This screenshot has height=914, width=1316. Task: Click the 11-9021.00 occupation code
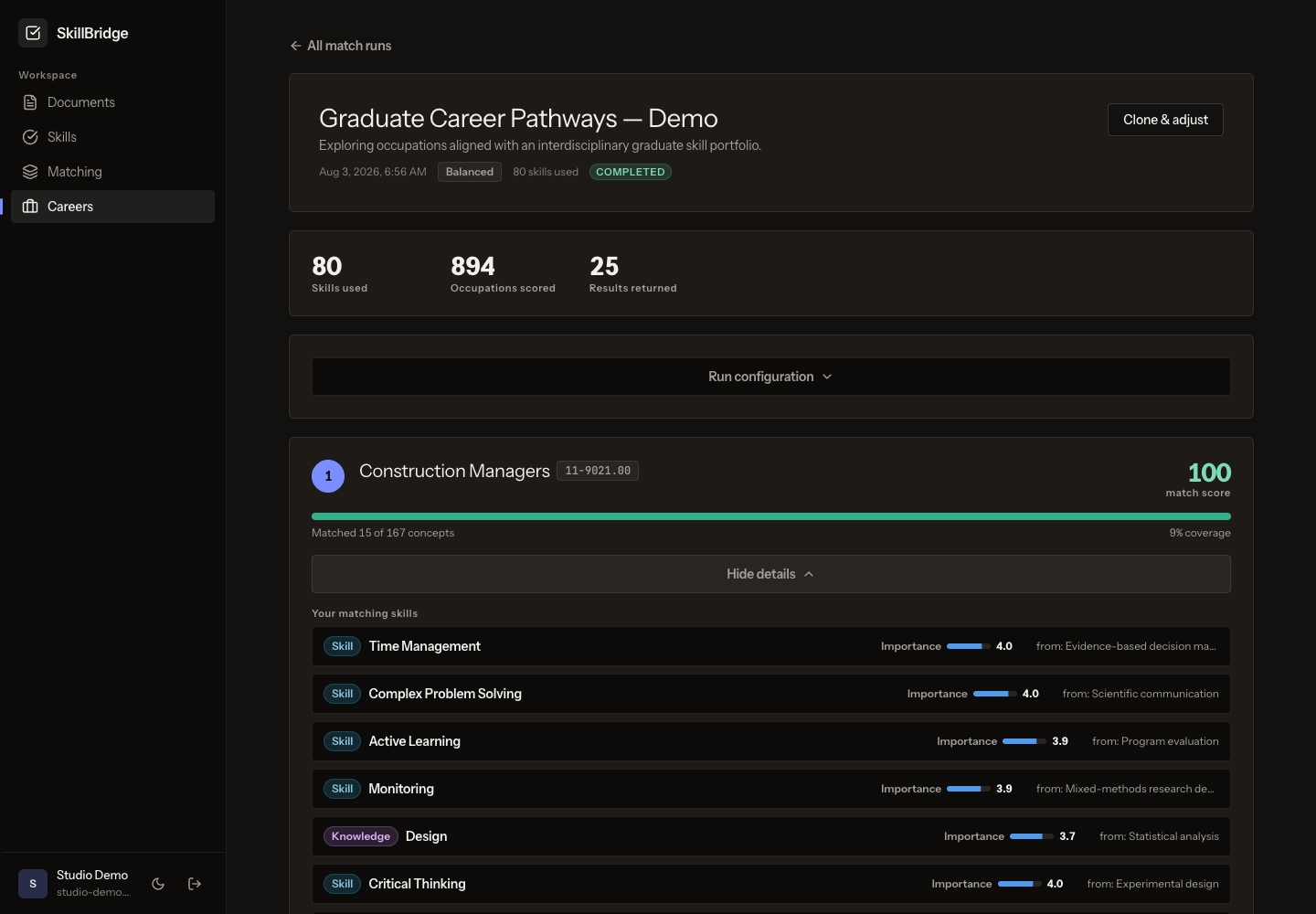coord(598,471)
